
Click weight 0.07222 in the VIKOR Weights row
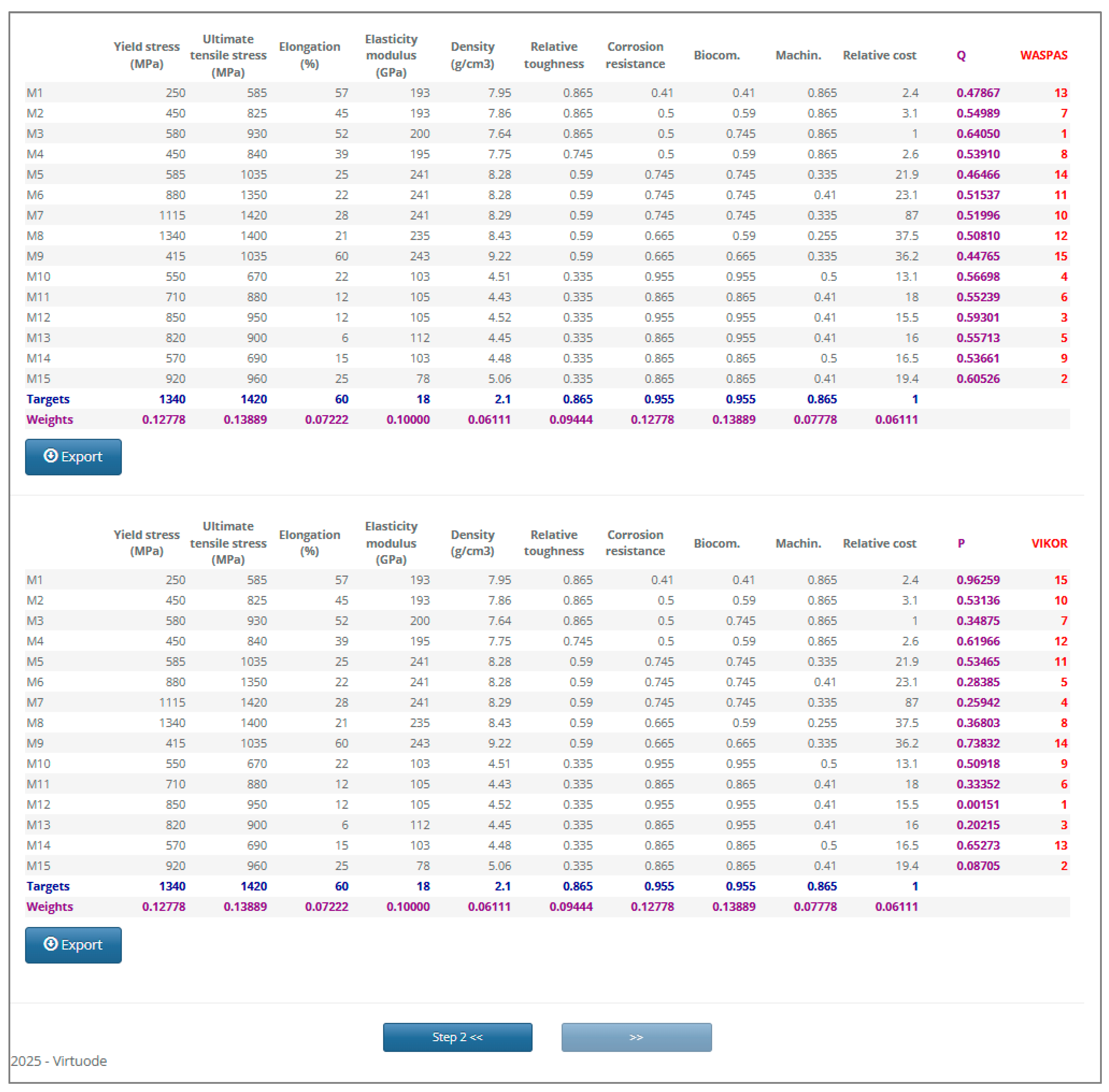(x=326, y=907)
